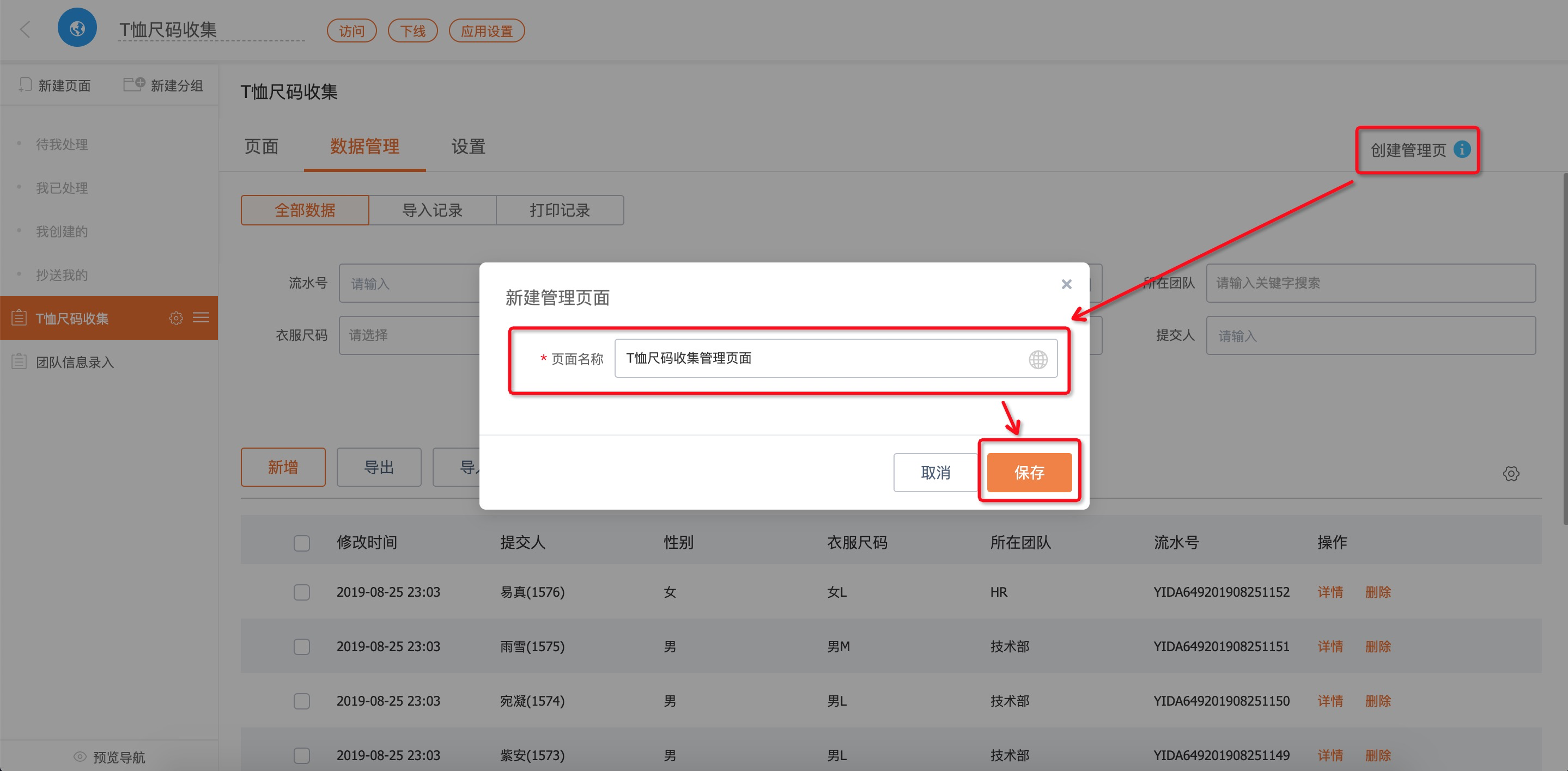The width and height of the screenshot is (1568, 771).
Task: Close the 新建管理页面 dialog
Action: coord(1066,284)
